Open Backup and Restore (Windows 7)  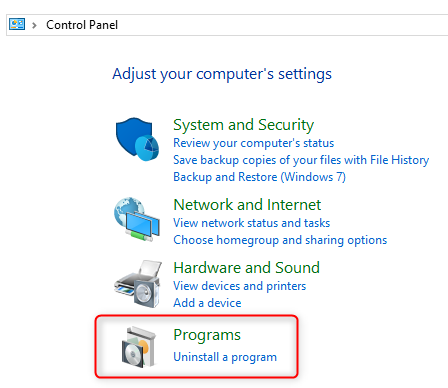click(259, 177)
